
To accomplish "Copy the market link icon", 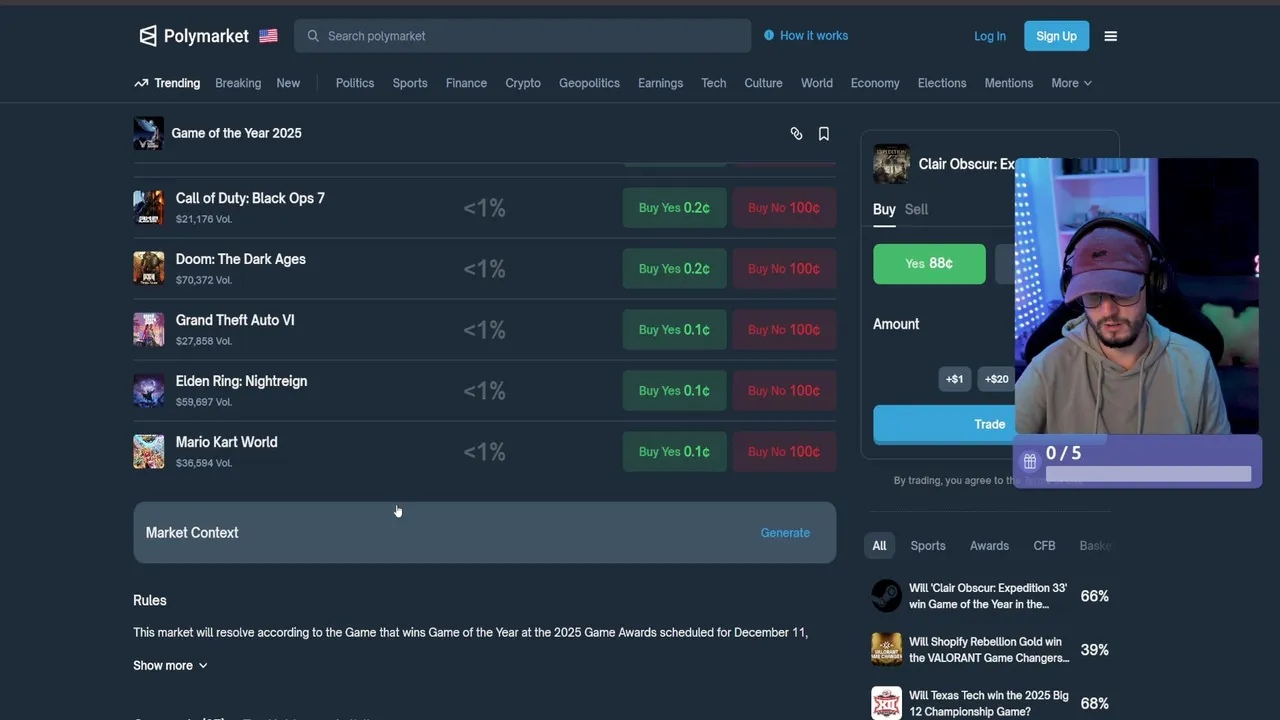I will (x=796, y=133).
